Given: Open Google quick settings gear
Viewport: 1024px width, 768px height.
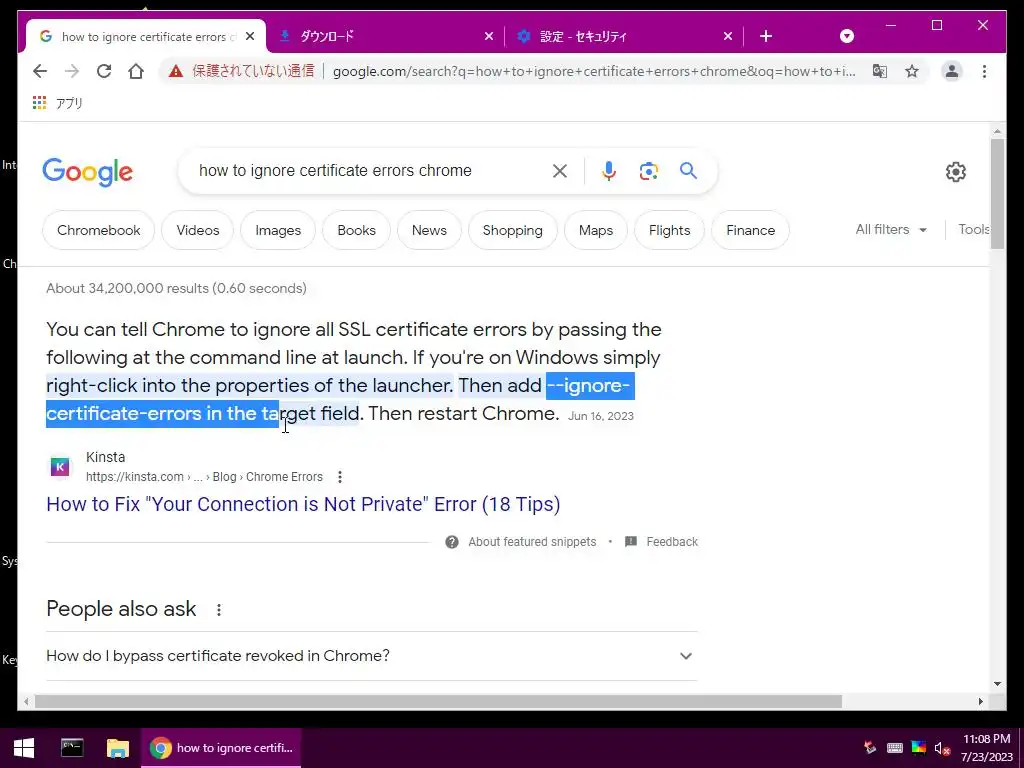Looking at the screenshot, I should 955,172.
